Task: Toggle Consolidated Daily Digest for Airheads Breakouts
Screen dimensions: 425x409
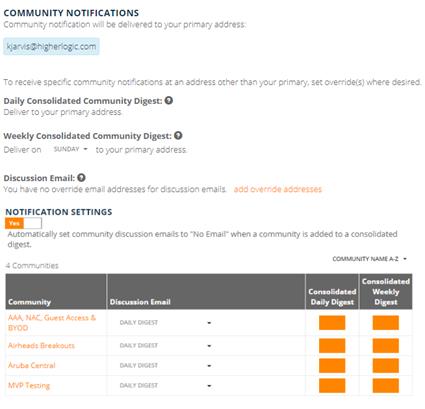Action: [332, 346]
